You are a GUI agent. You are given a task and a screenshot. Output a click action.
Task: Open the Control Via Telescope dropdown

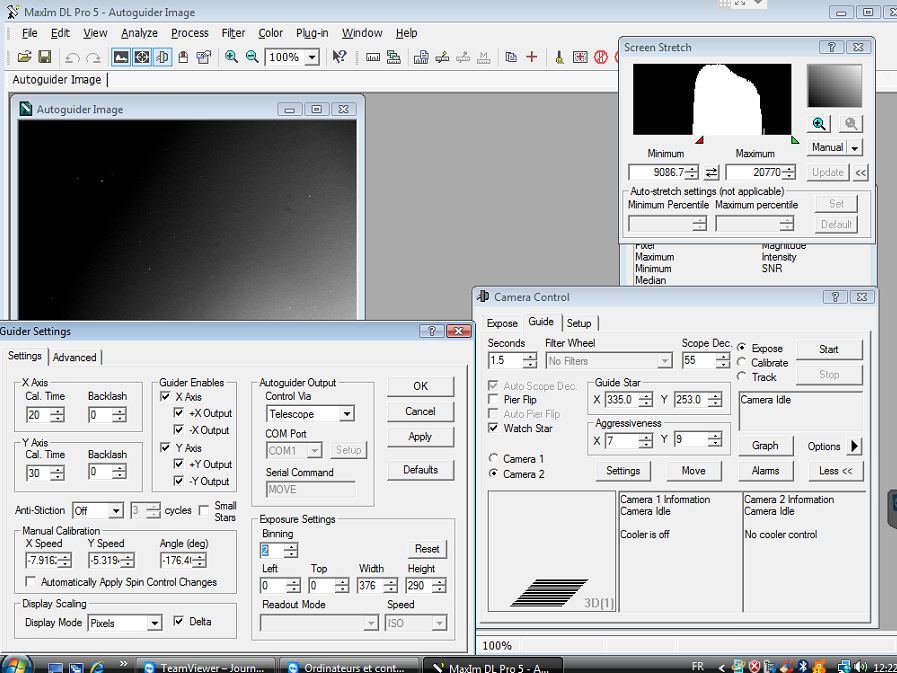[x=346, y=413]
